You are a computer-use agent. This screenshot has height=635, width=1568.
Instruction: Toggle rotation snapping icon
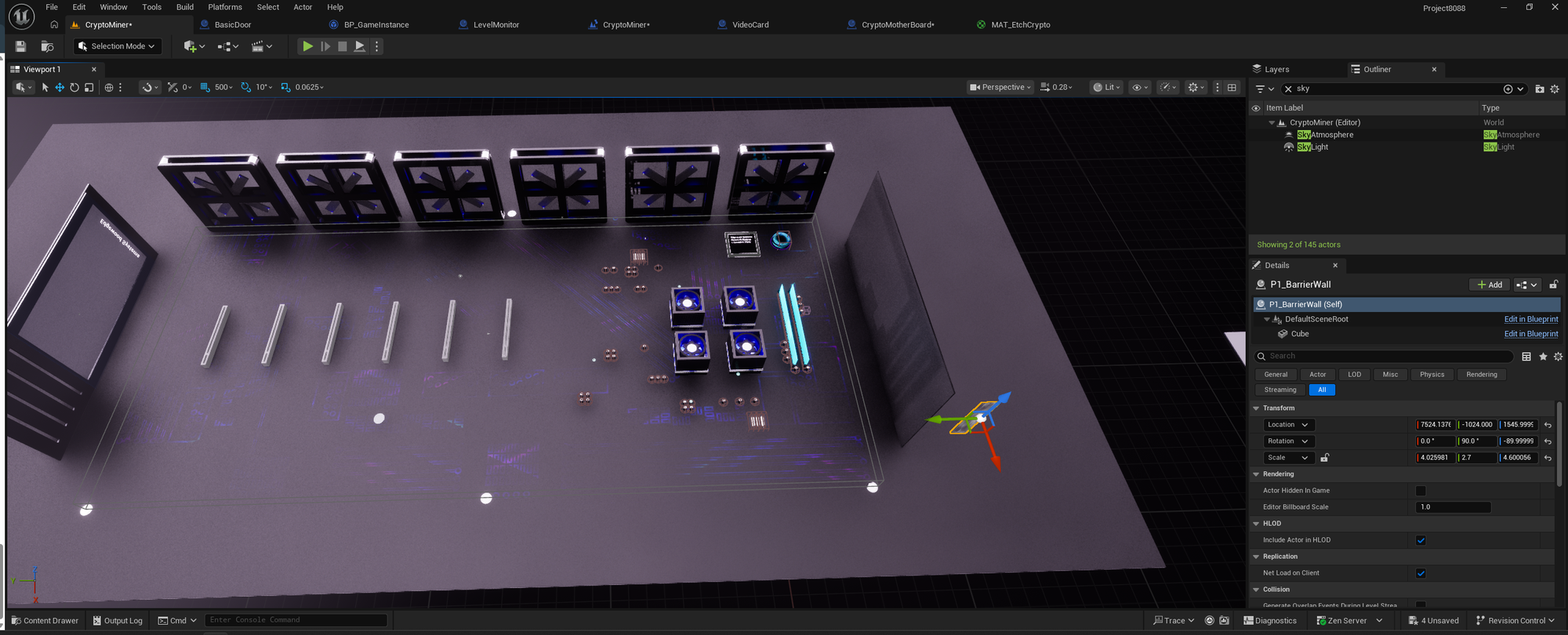[x=245, y=87]
